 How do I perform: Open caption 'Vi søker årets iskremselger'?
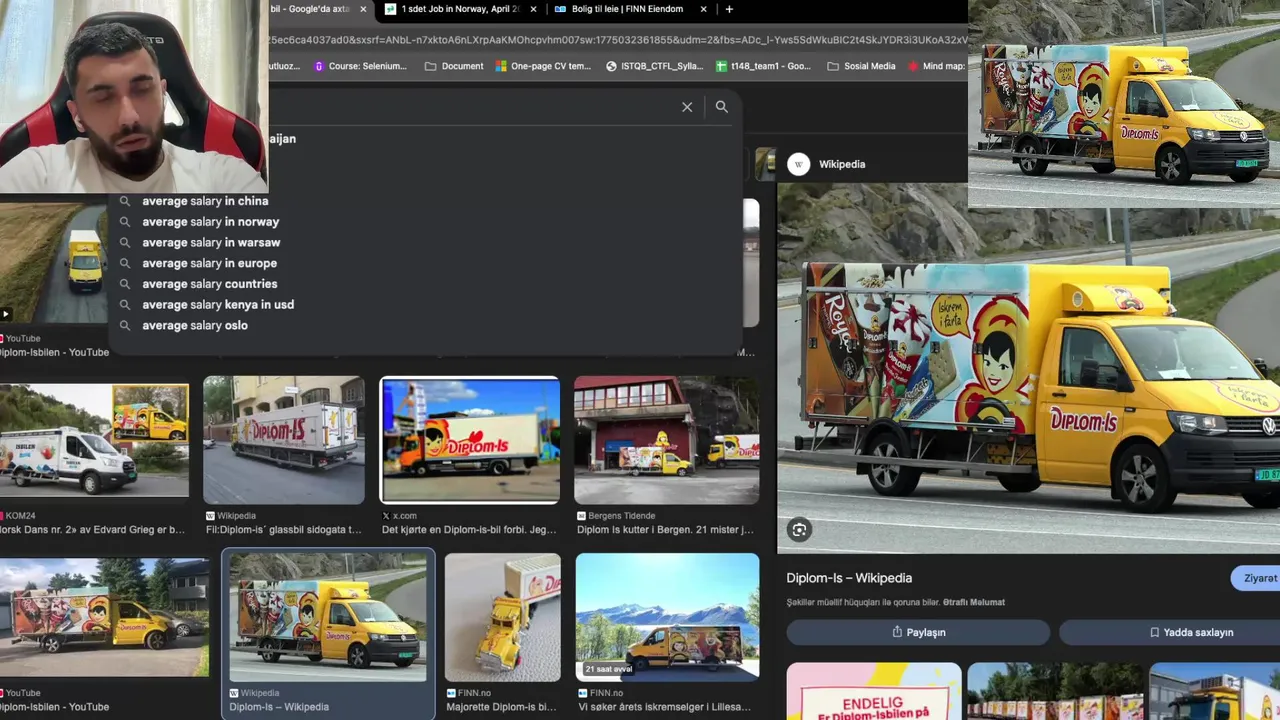tap(664, 707)
